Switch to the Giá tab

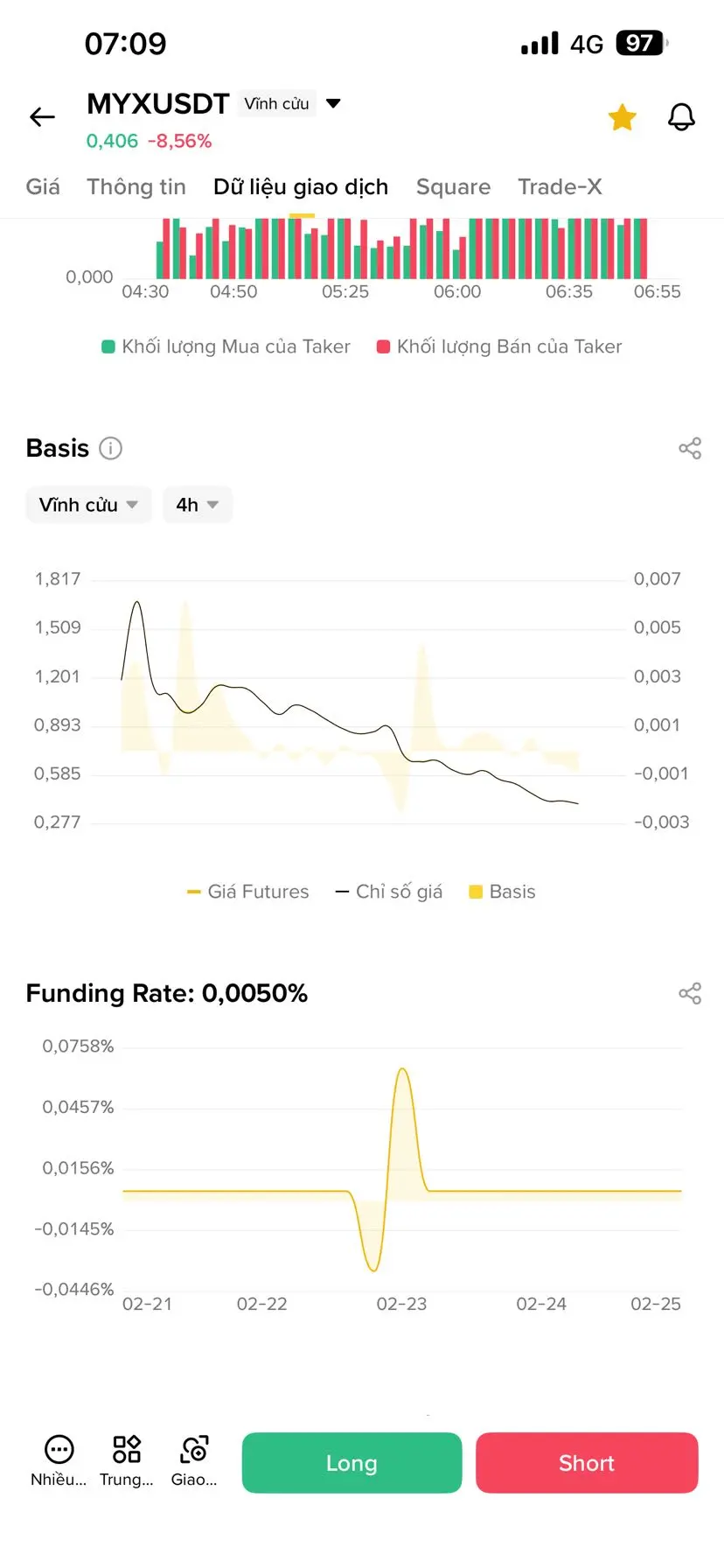pyautogui.click(x=43, y=186)
